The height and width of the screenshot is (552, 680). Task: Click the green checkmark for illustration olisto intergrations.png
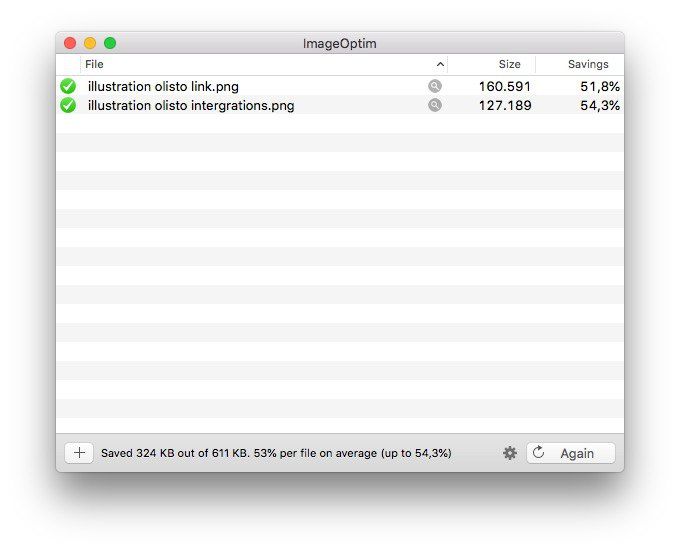pyautogui.click(x=68, y=105)
